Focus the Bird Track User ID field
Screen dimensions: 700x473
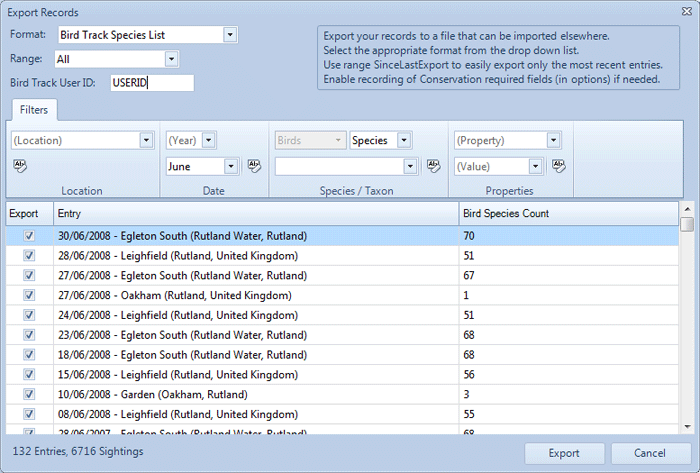(152, 83)
